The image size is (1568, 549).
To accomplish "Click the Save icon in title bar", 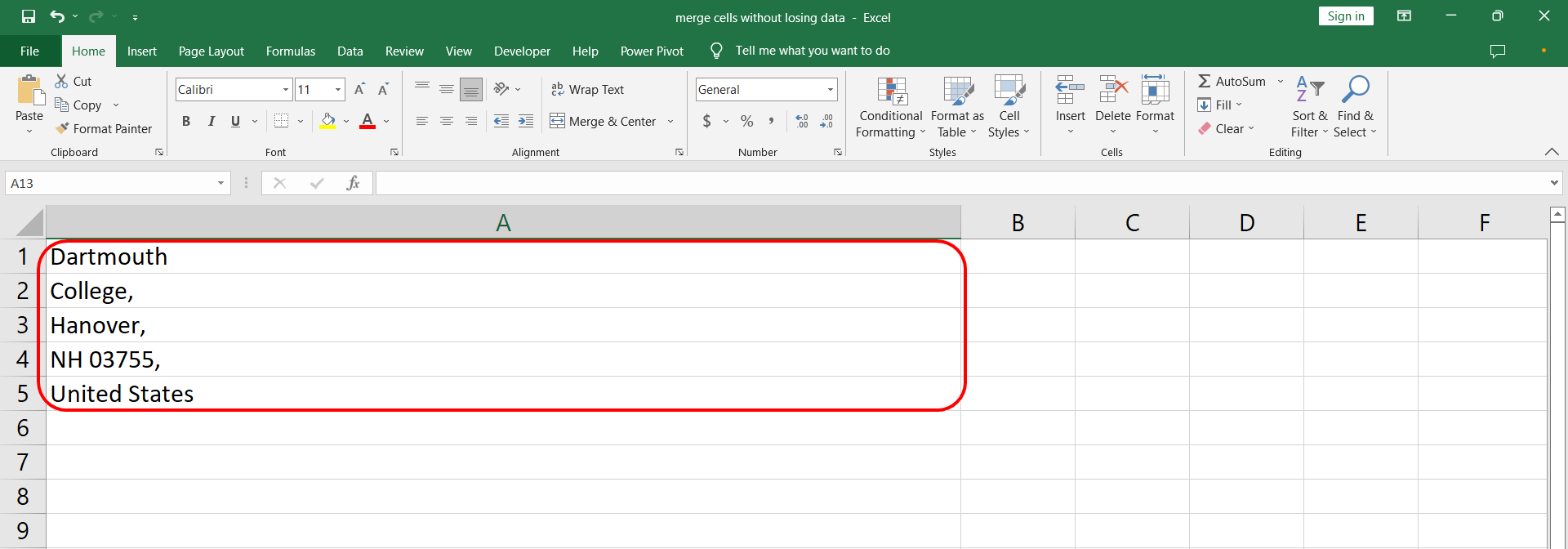I will point(29,16).
